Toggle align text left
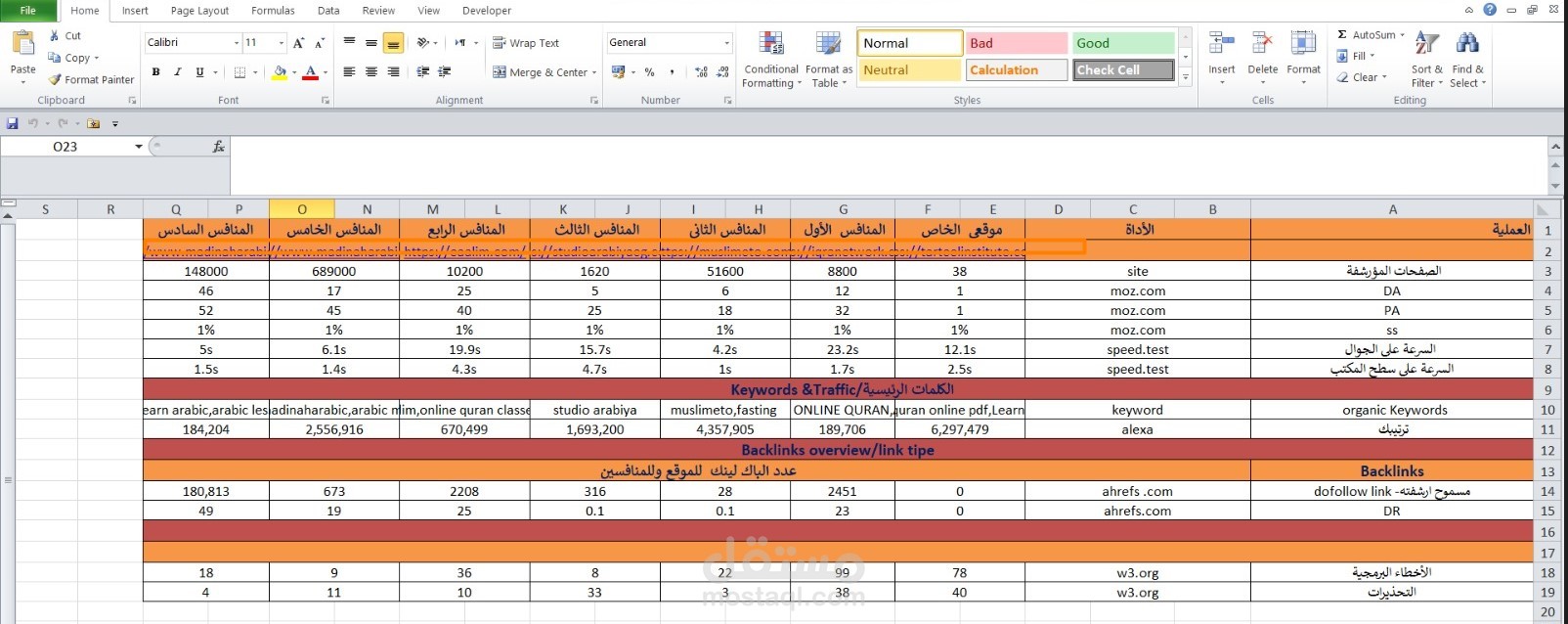Image resolution: width=1568 pixels, height=624 pixels. 349,72
